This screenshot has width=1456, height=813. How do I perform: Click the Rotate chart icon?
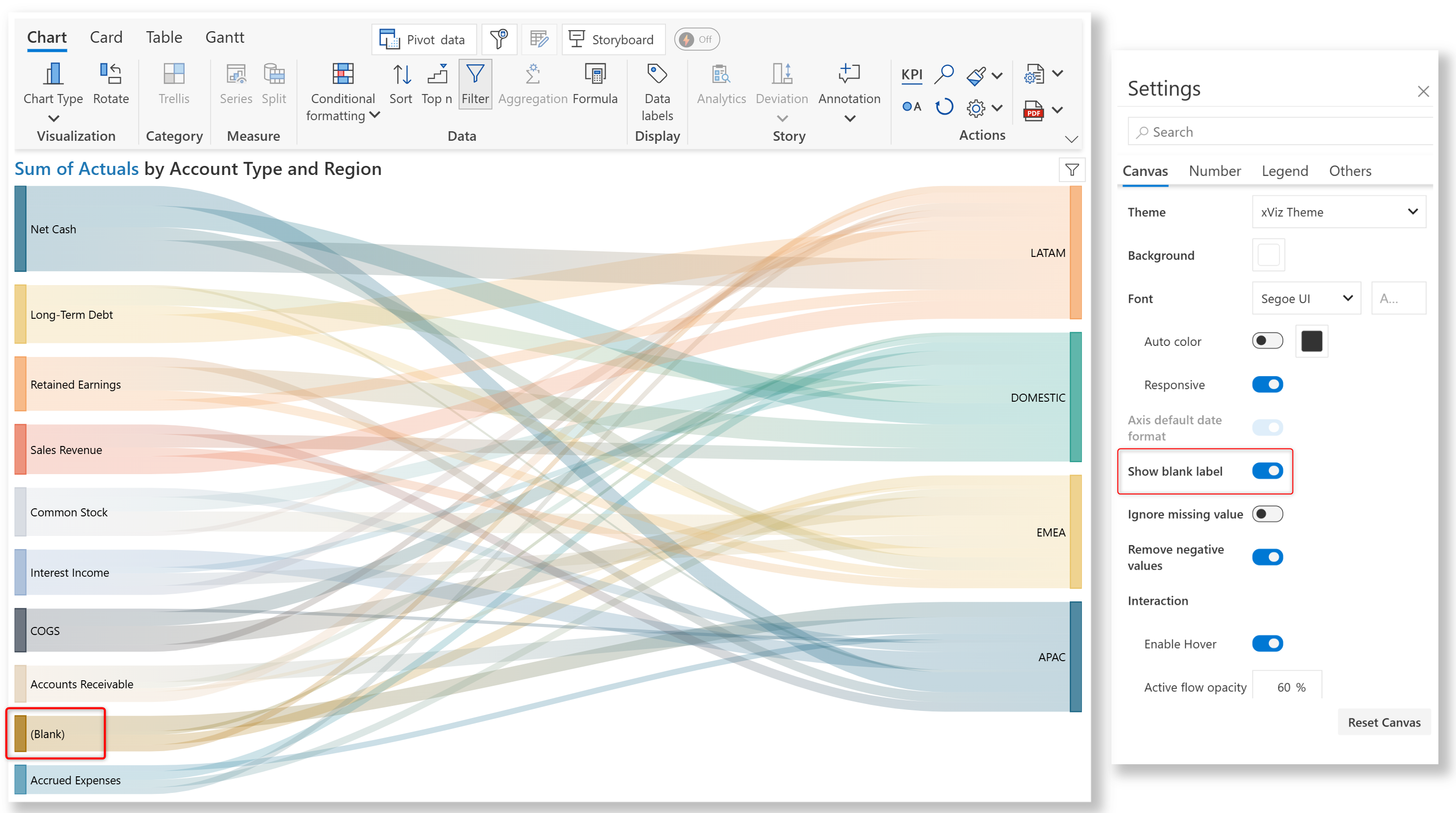click(x=111, y=75)
